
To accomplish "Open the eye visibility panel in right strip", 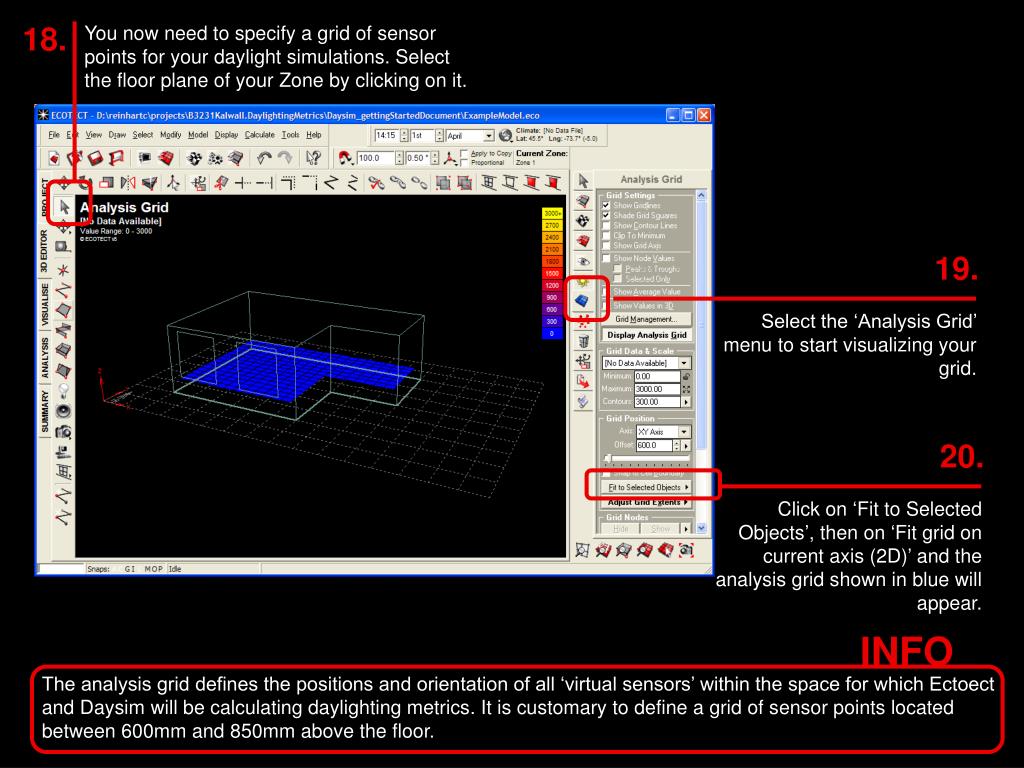I will tap(583, 261).
